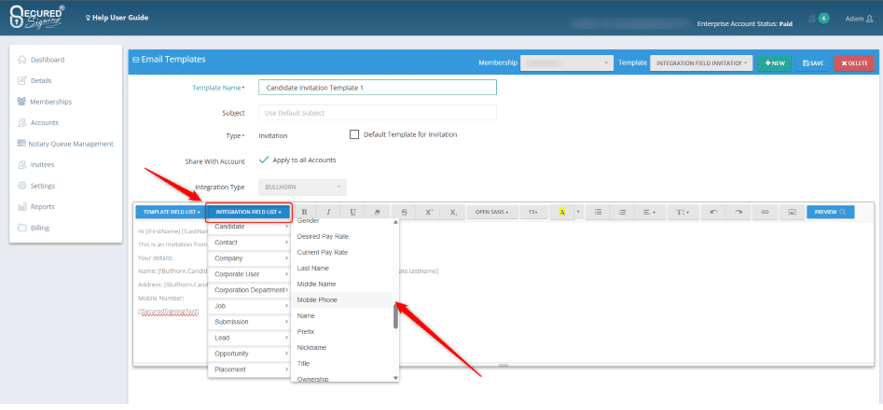Open the Template selection dropdown
The image size is (883, 410).
coord(701,63)
